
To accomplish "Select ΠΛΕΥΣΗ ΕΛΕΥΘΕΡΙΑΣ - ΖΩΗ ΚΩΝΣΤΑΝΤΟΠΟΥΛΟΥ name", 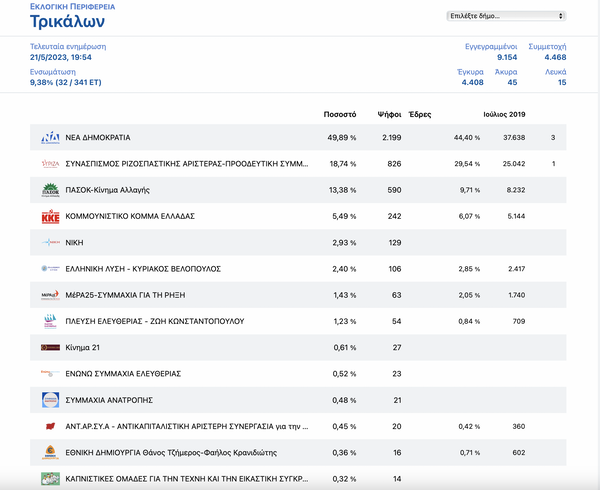I will point(155,321).
